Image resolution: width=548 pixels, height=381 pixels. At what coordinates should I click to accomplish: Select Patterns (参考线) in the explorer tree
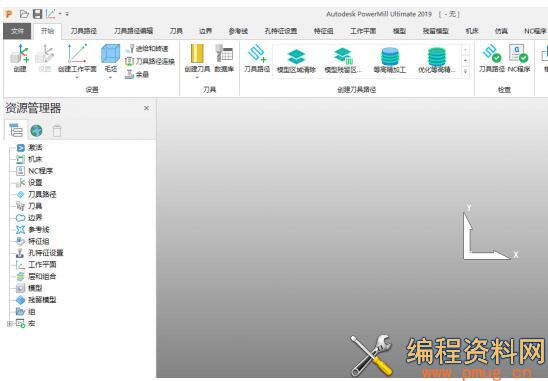tap(39, 229)
